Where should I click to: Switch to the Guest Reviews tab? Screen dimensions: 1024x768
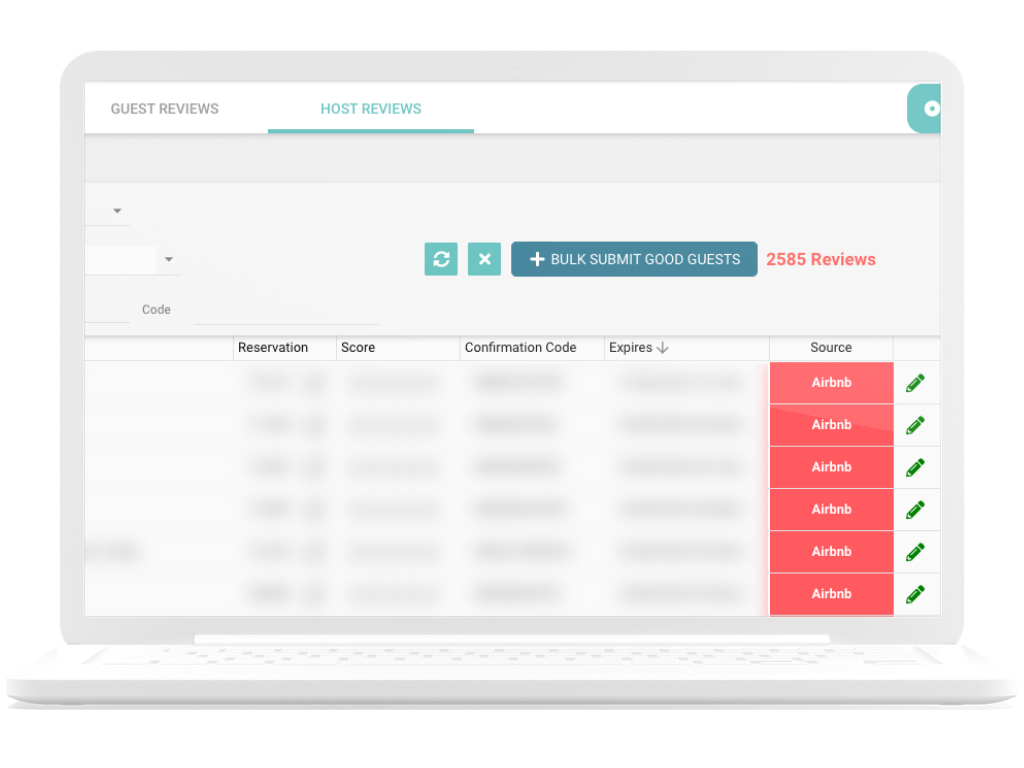[x=165, y=109]
